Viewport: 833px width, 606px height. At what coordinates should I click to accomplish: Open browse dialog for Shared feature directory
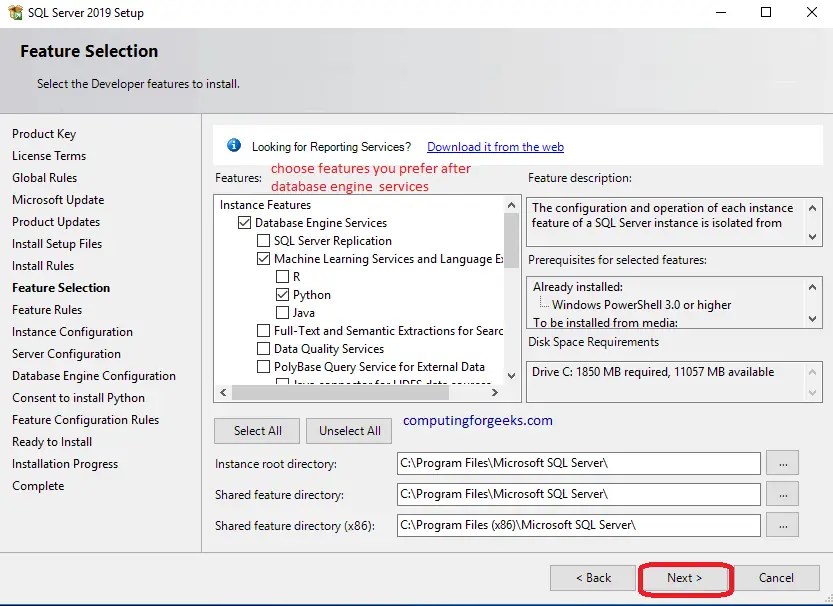click(783, 493)
